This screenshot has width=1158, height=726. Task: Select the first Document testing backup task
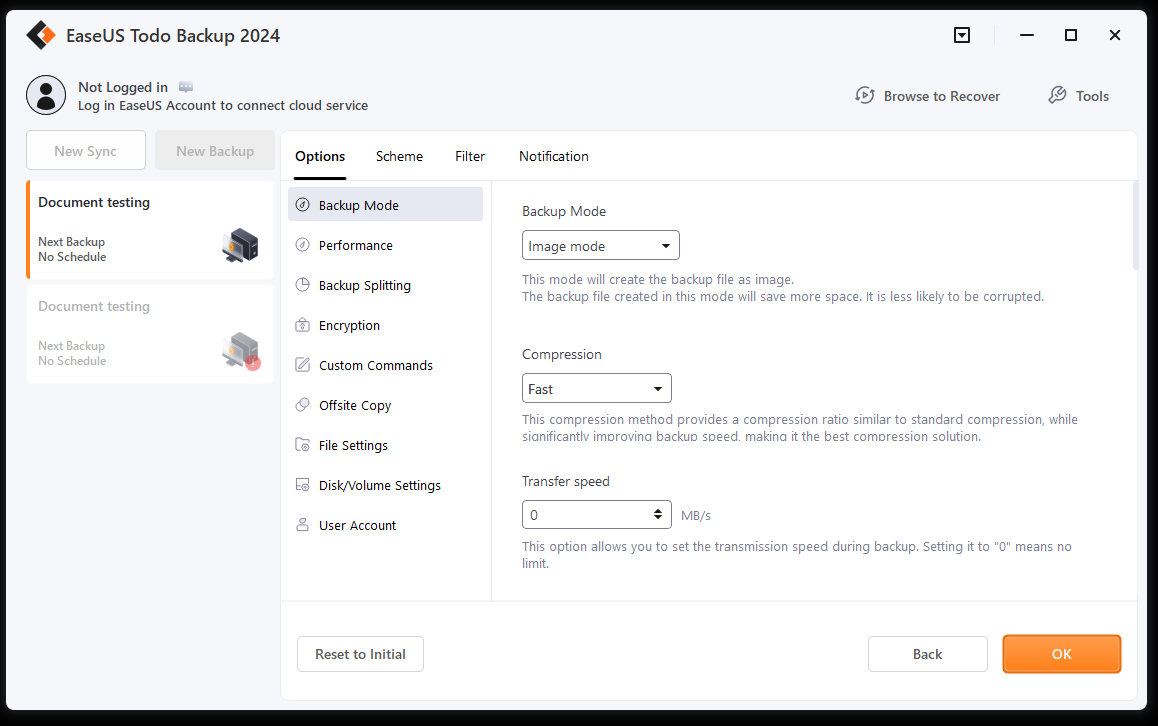150,230
